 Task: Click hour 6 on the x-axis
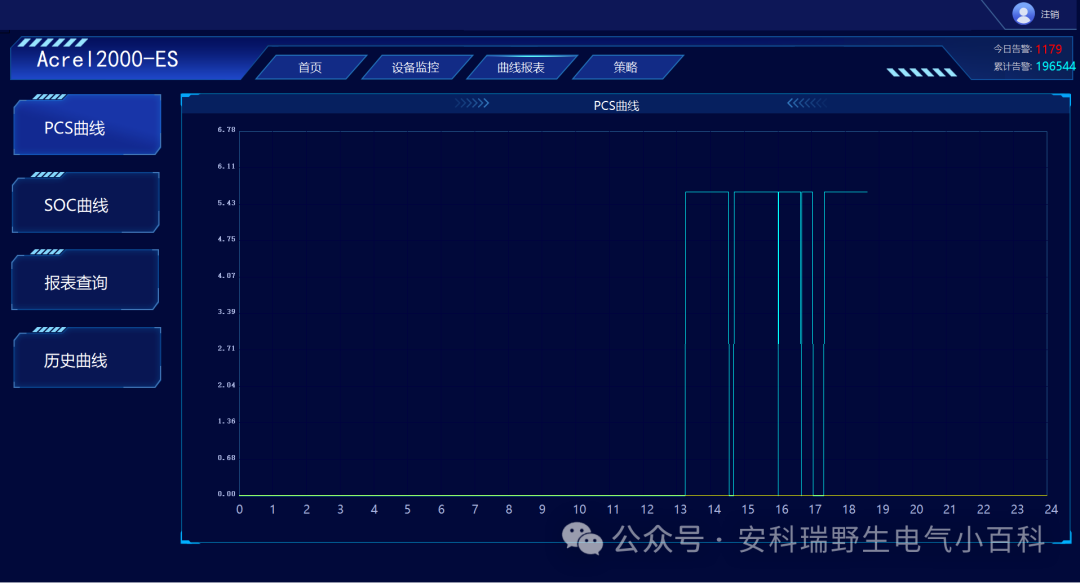(x=442, y=509)
